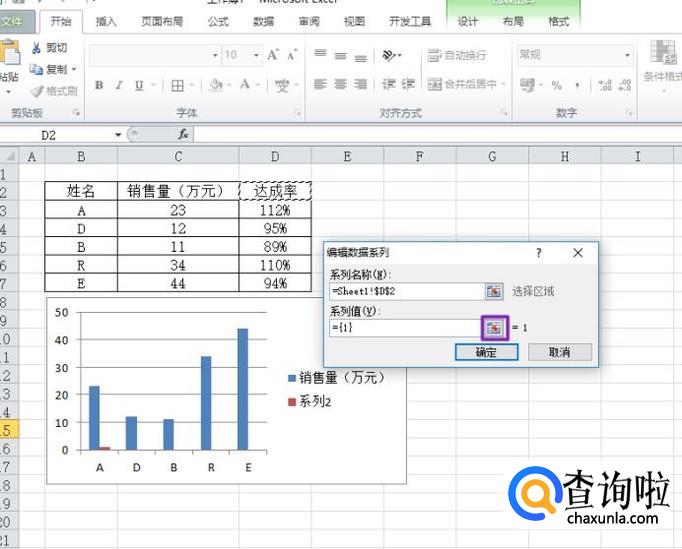Open the Name Box dropdown arrow

coord(118,134)
